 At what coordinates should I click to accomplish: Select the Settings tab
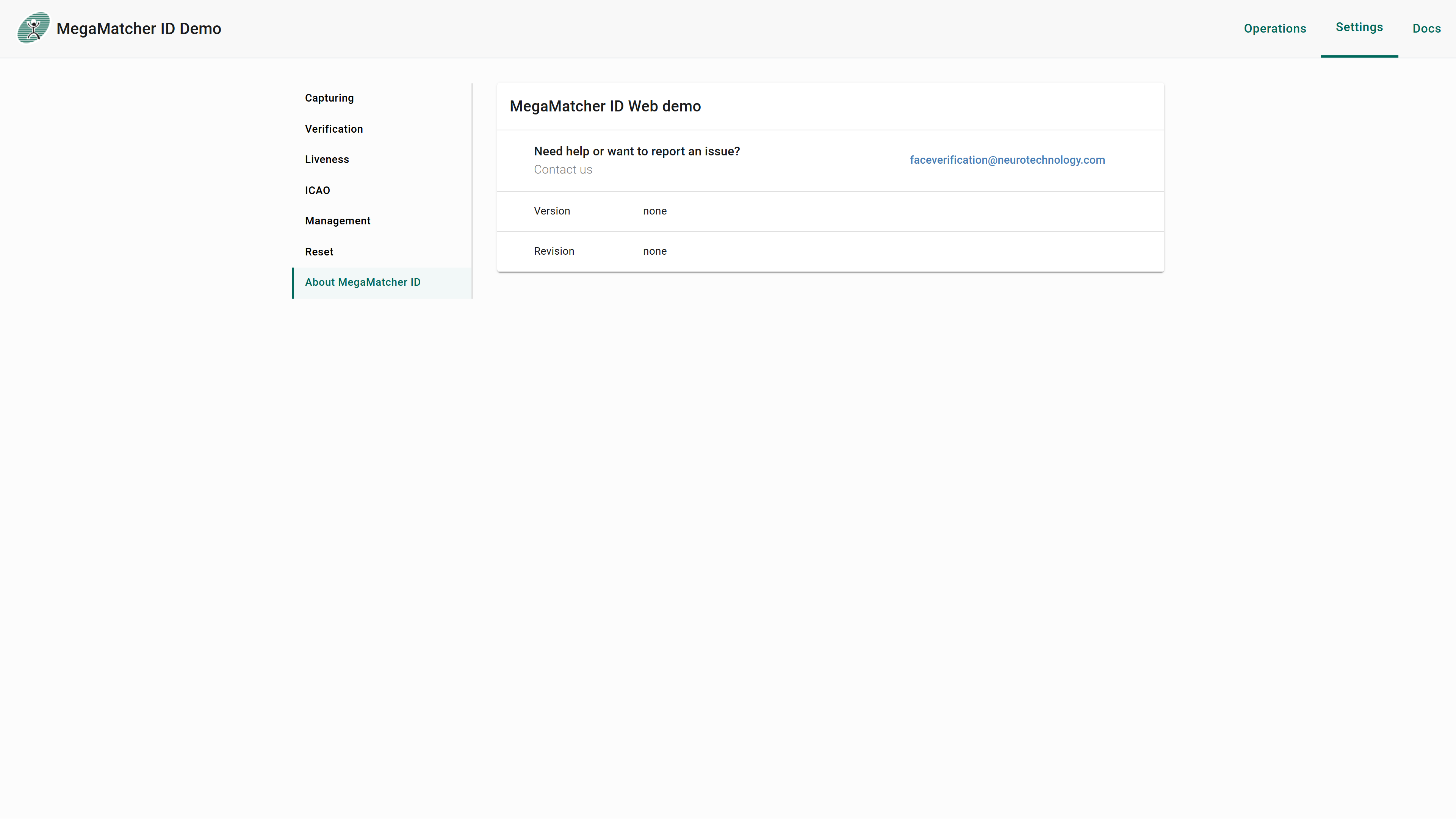(1359, 28)
